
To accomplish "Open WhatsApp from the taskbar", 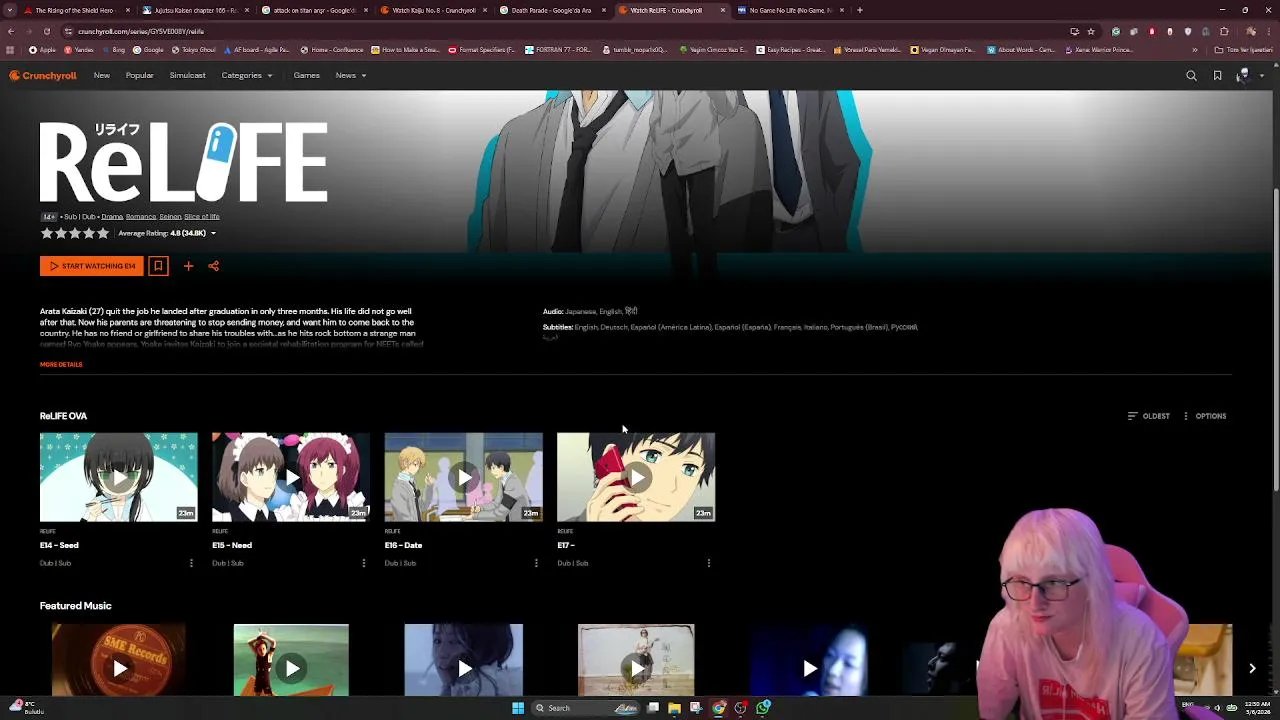I will click(x=763, y=708).
